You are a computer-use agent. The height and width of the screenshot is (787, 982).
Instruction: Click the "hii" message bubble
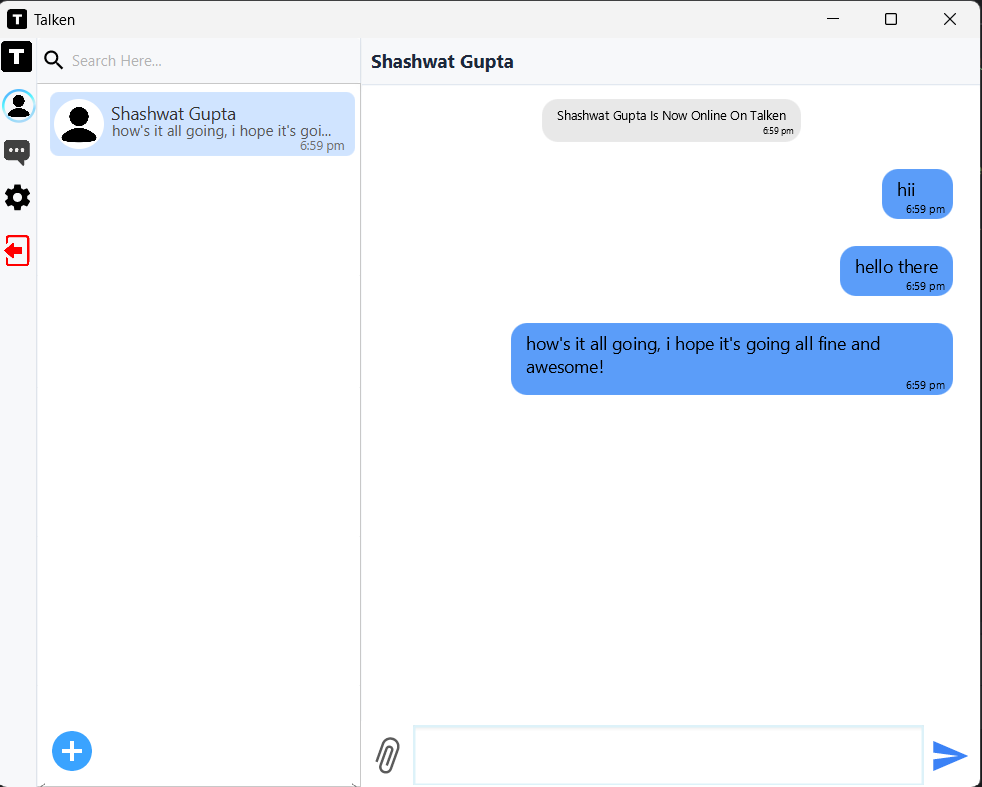(916, 193)
